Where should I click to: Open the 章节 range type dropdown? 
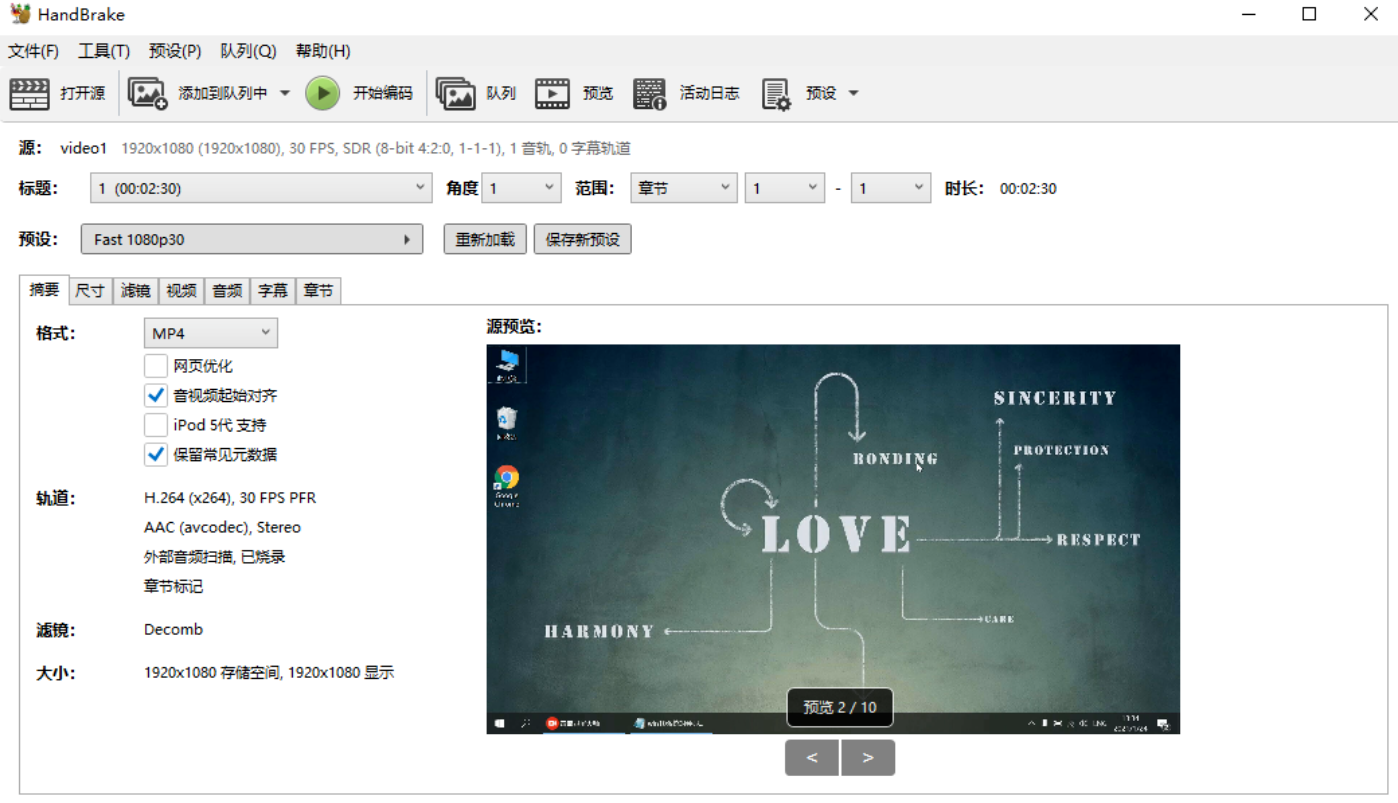(x=683, y=188)
